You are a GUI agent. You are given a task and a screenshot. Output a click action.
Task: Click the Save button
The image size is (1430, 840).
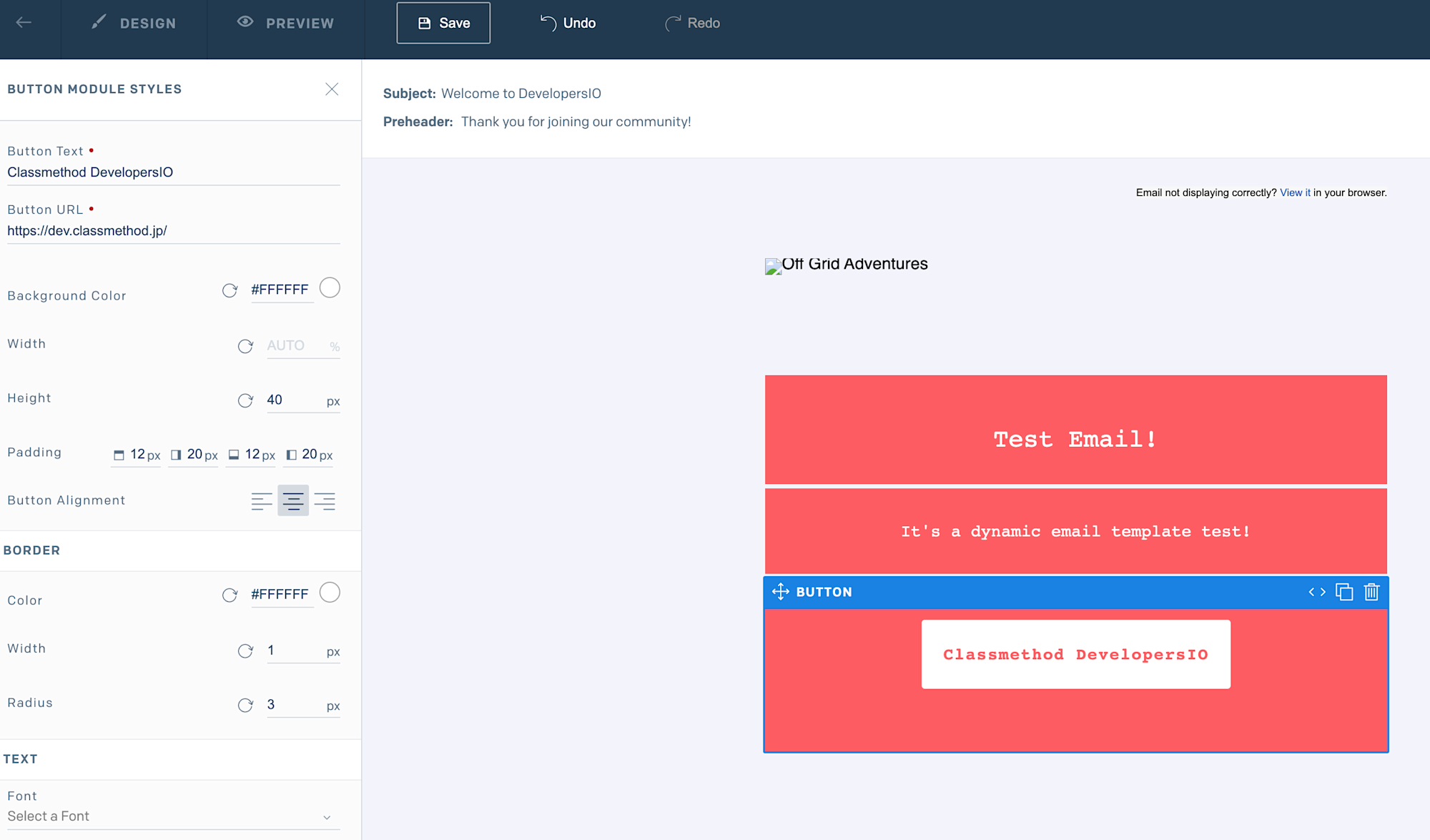443,23
